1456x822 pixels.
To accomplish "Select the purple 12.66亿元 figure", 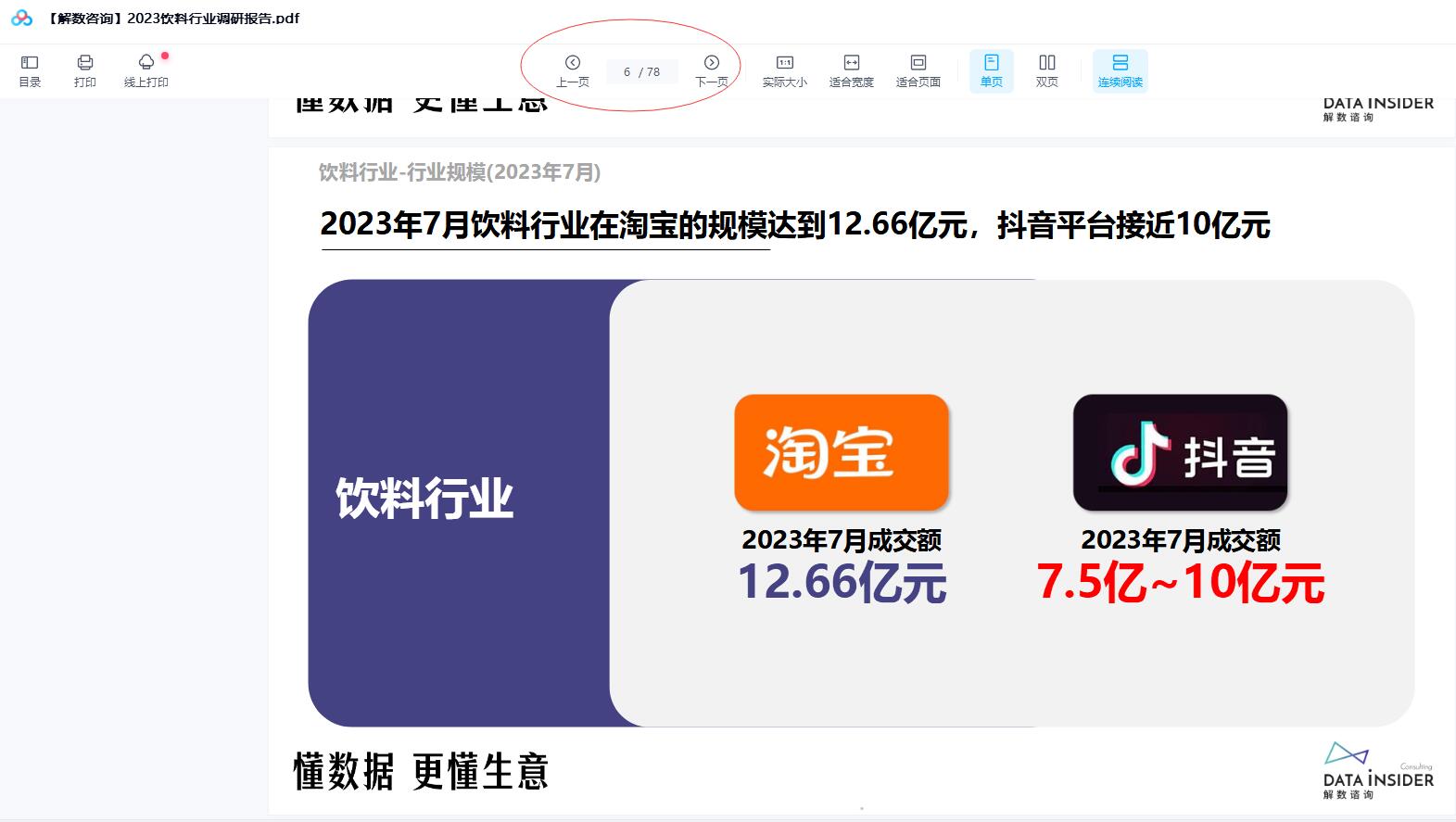I will coord(841,583).
